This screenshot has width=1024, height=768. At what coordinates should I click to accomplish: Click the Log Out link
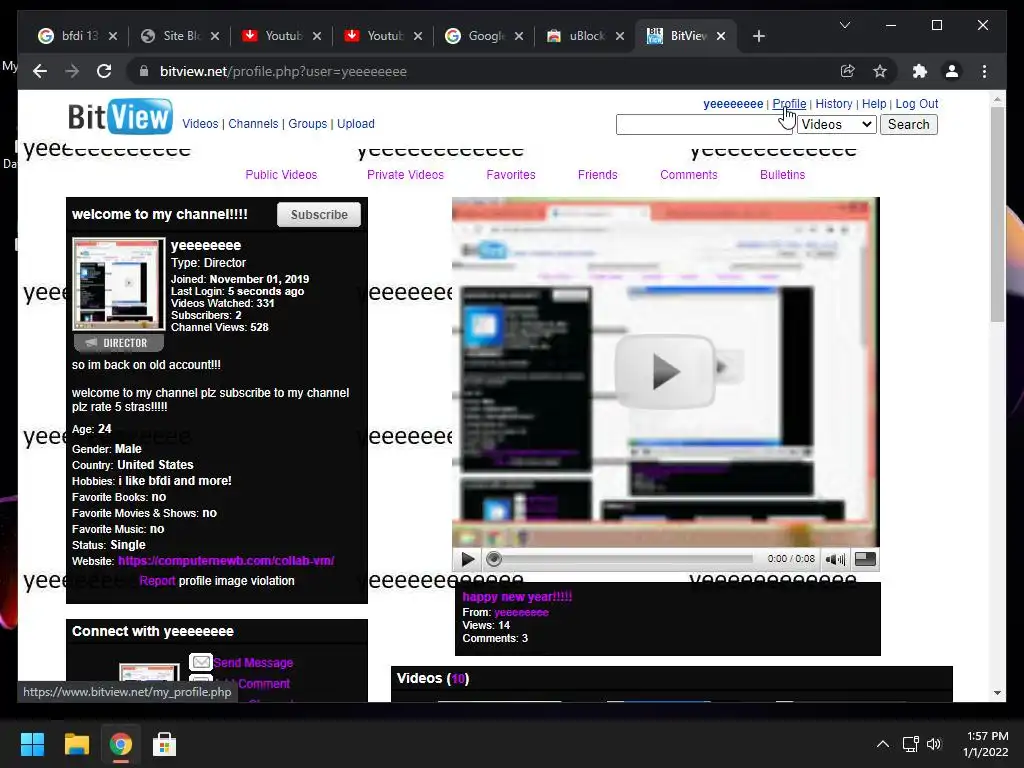pyautogui.click(x=916, y=104)
